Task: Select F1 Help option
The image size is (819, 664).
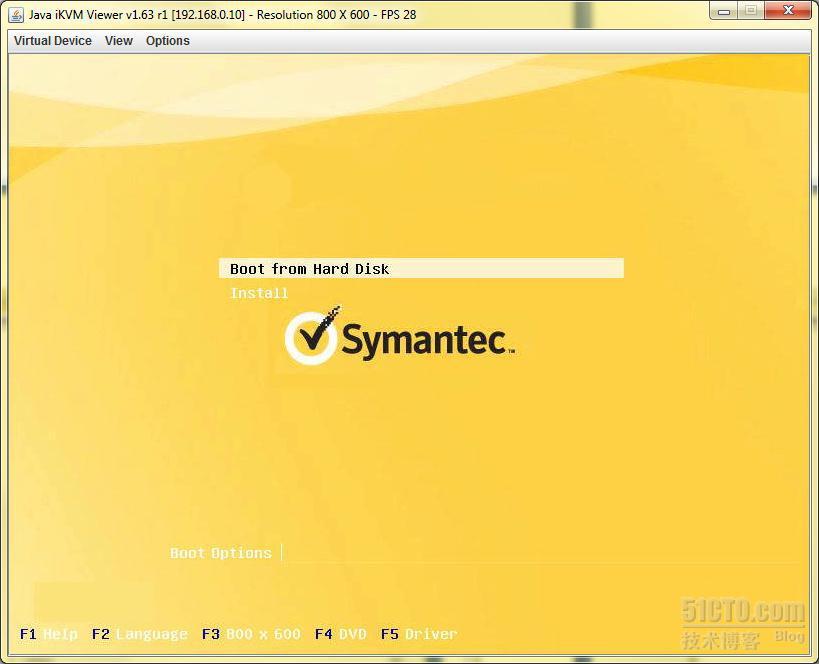Action: pyautogui.click(x=49, y=634)
